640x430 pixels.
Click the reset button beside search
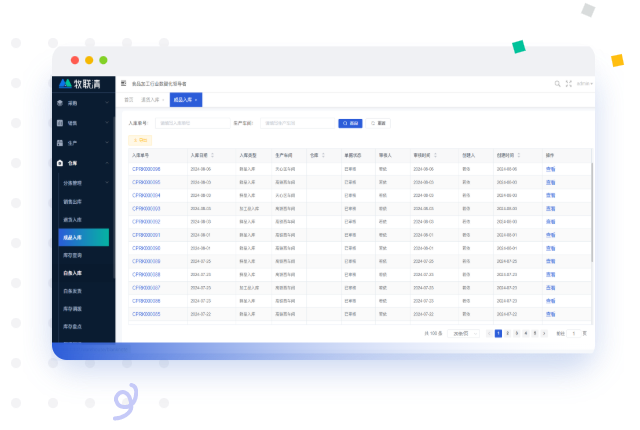[378, 123]
